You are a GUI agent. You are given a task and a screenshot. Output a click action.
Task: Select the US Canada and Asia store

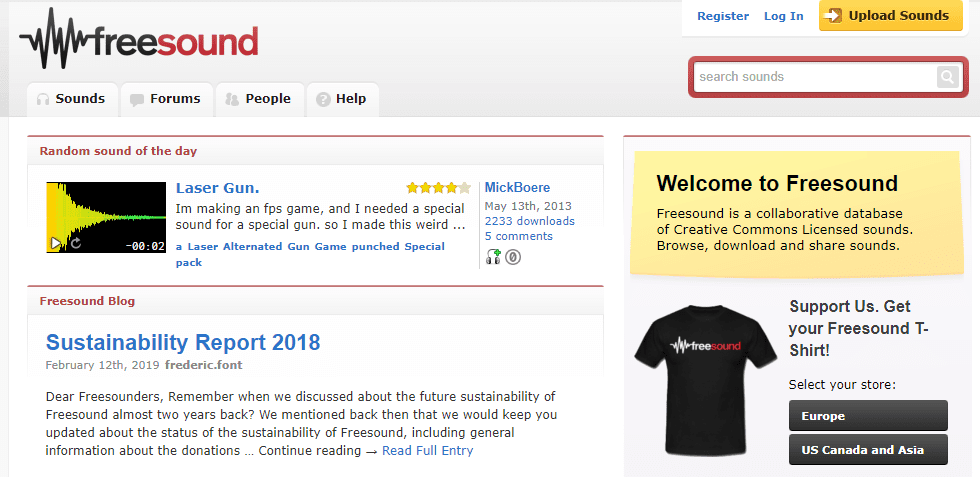tap(868, 449)
